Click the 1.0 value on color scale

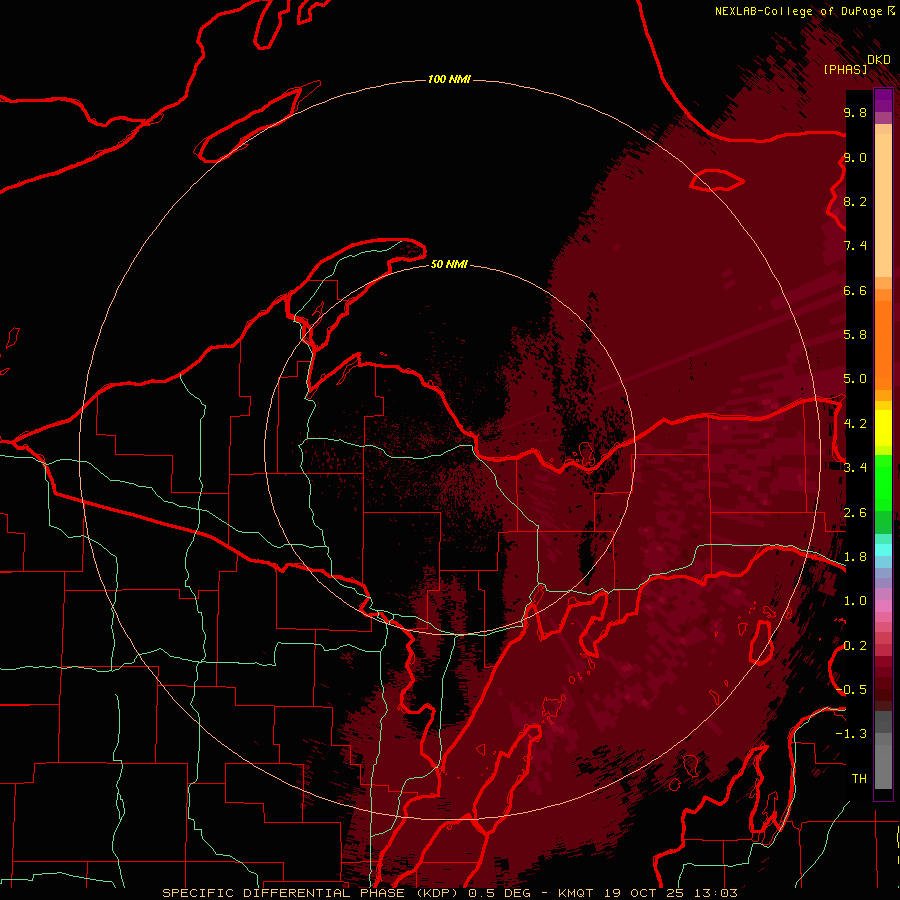click(855, 600)
